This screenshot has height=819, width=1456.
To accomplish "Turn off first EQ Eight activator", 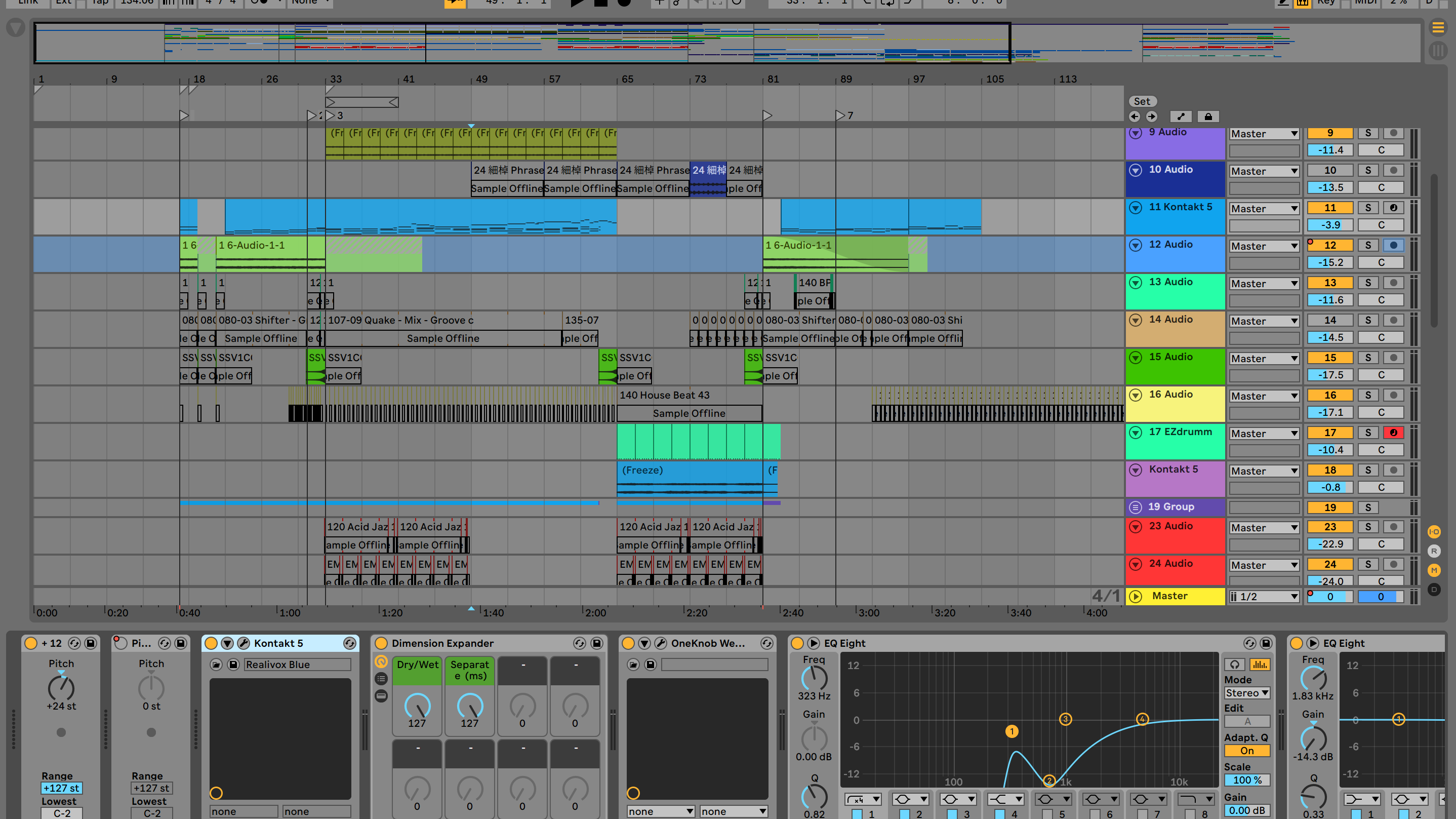I will [x=797, y=643].
